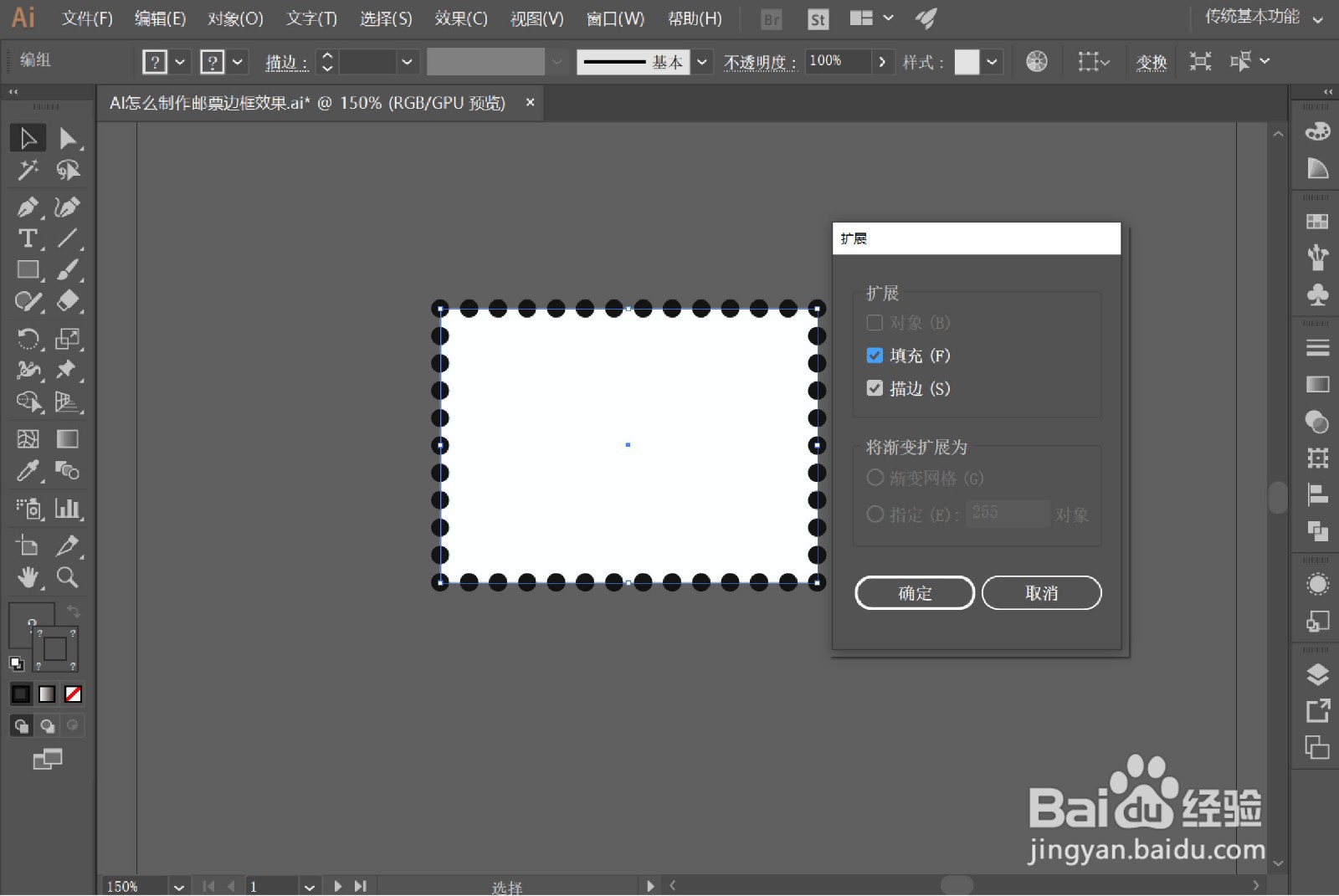1339x896 pixels.
Task: Click the 不透明度 value field
Action: point(837,61)
